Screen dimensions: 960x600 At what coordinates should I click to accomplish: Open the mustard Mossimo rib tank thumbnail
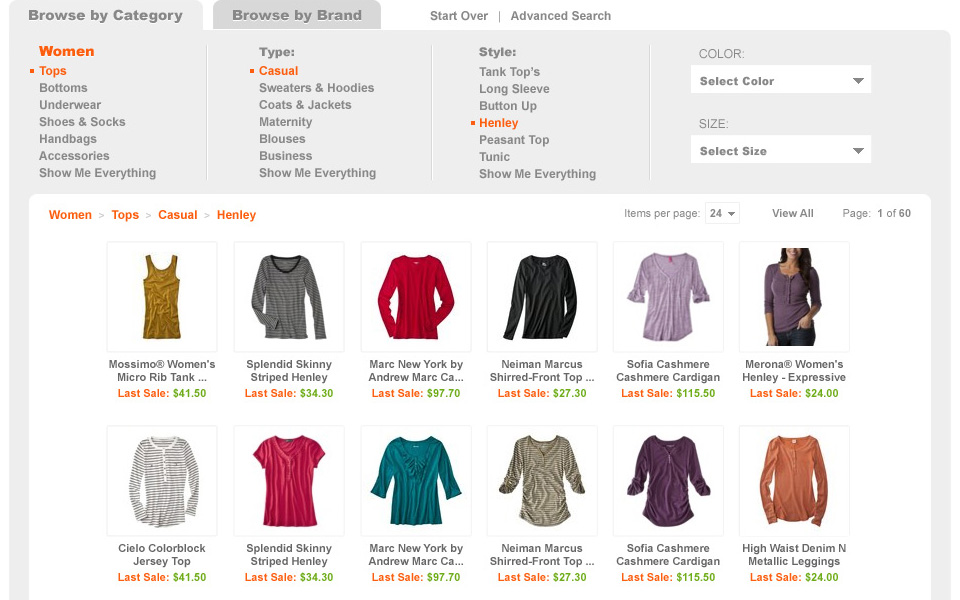(x=162, y=296)
